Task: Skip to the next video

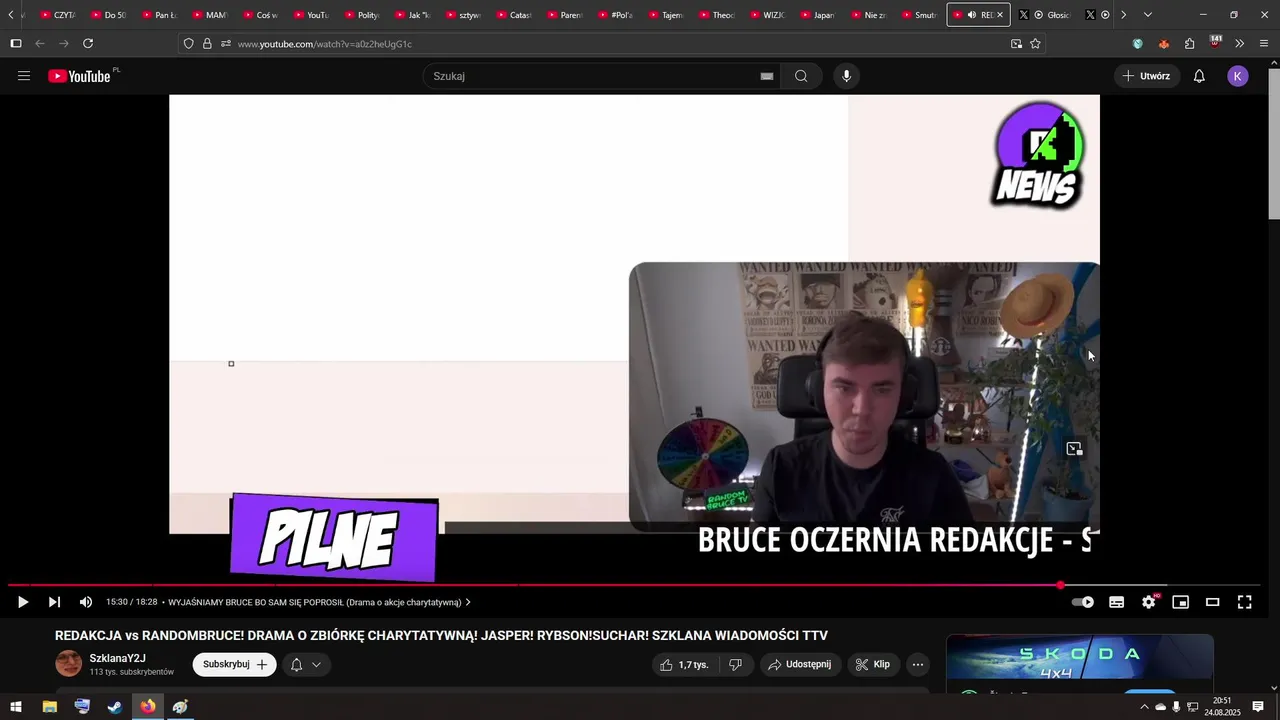Action: coord(54,602)
